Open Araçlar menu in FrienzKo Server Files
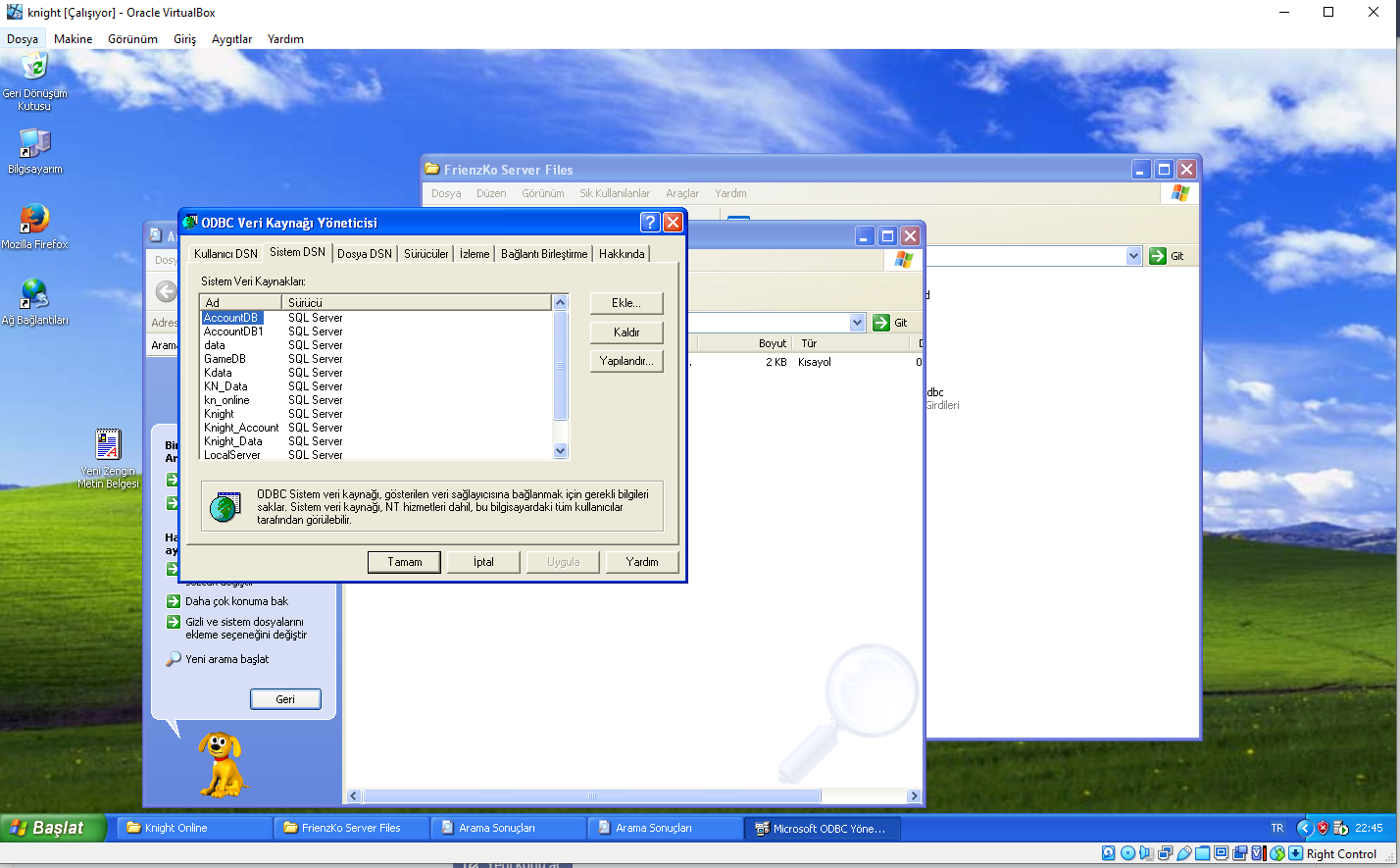 coord(682,193)
